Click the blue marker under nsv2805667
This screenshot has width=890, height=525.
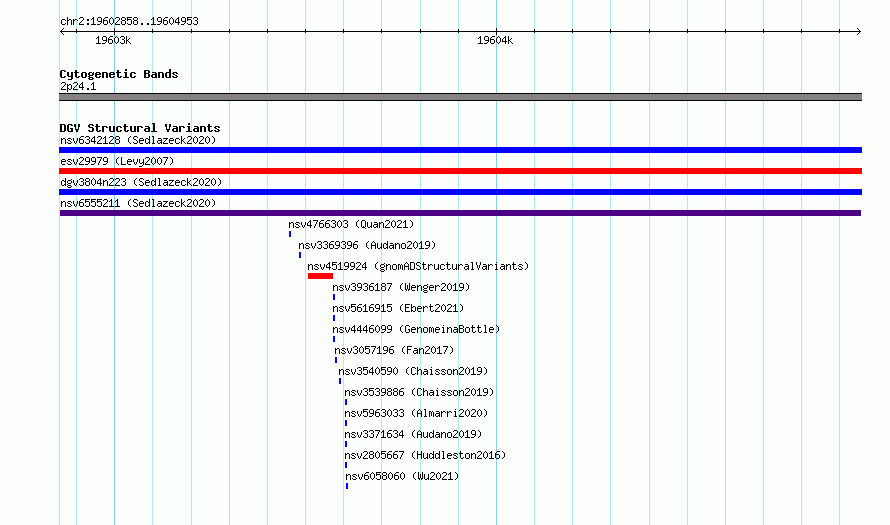point(346,465)
